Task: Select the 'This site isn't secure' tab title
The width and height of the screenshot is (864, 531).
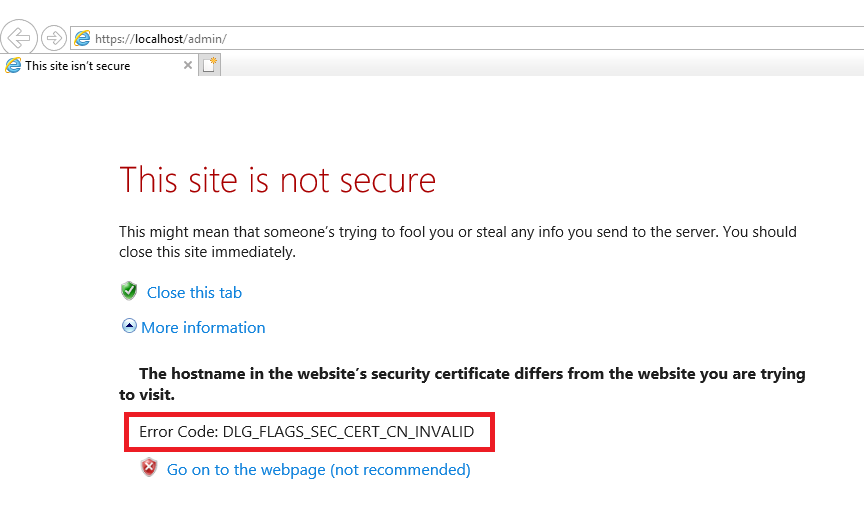Action: [78, 66]
